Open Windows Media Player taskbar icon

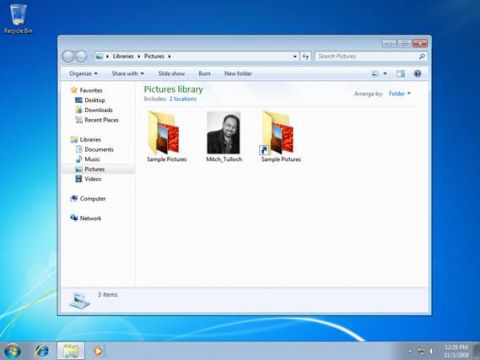click(98, 351)
